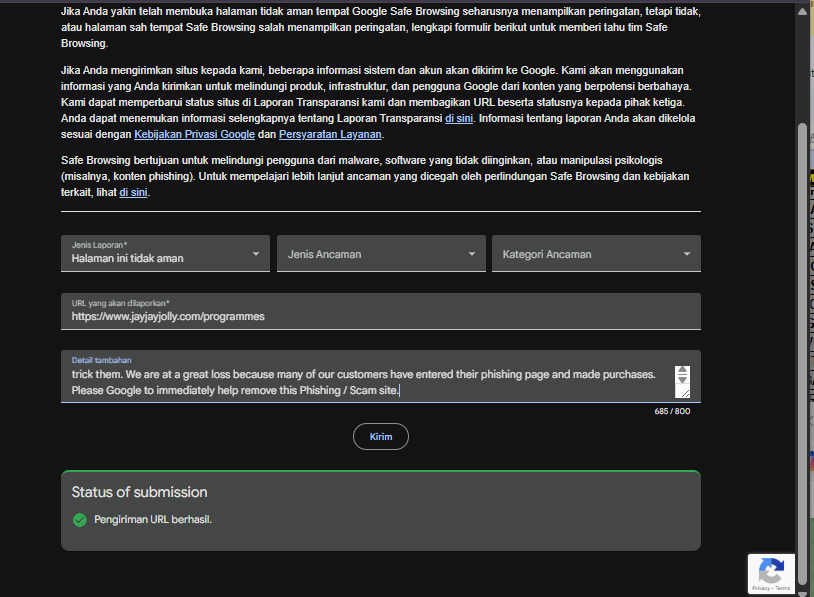Open Persyaratan Layanan link
Screen dimensions: 814x597
330,134
